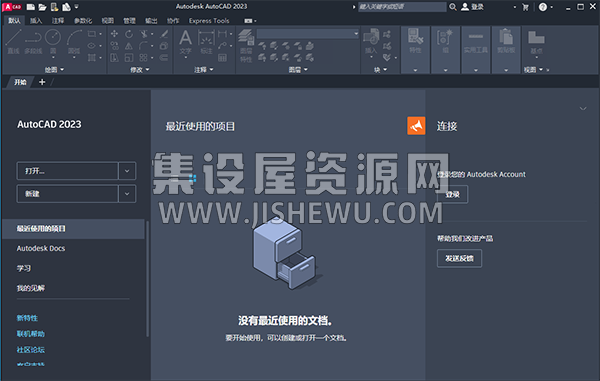Select the Text (文字) tool

[x=186, y=43]
